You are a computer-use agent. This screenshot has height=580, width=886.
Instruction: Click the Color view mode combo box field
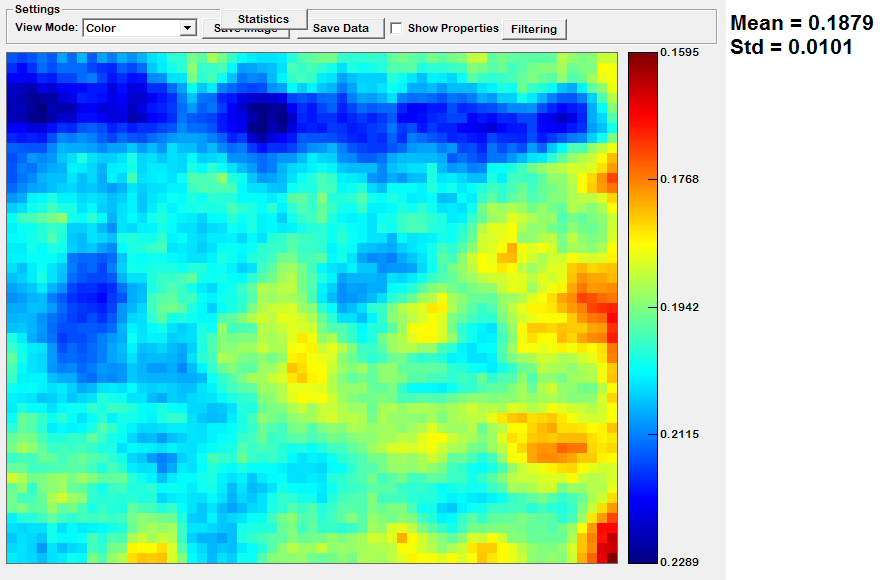[x=131, y=28]
